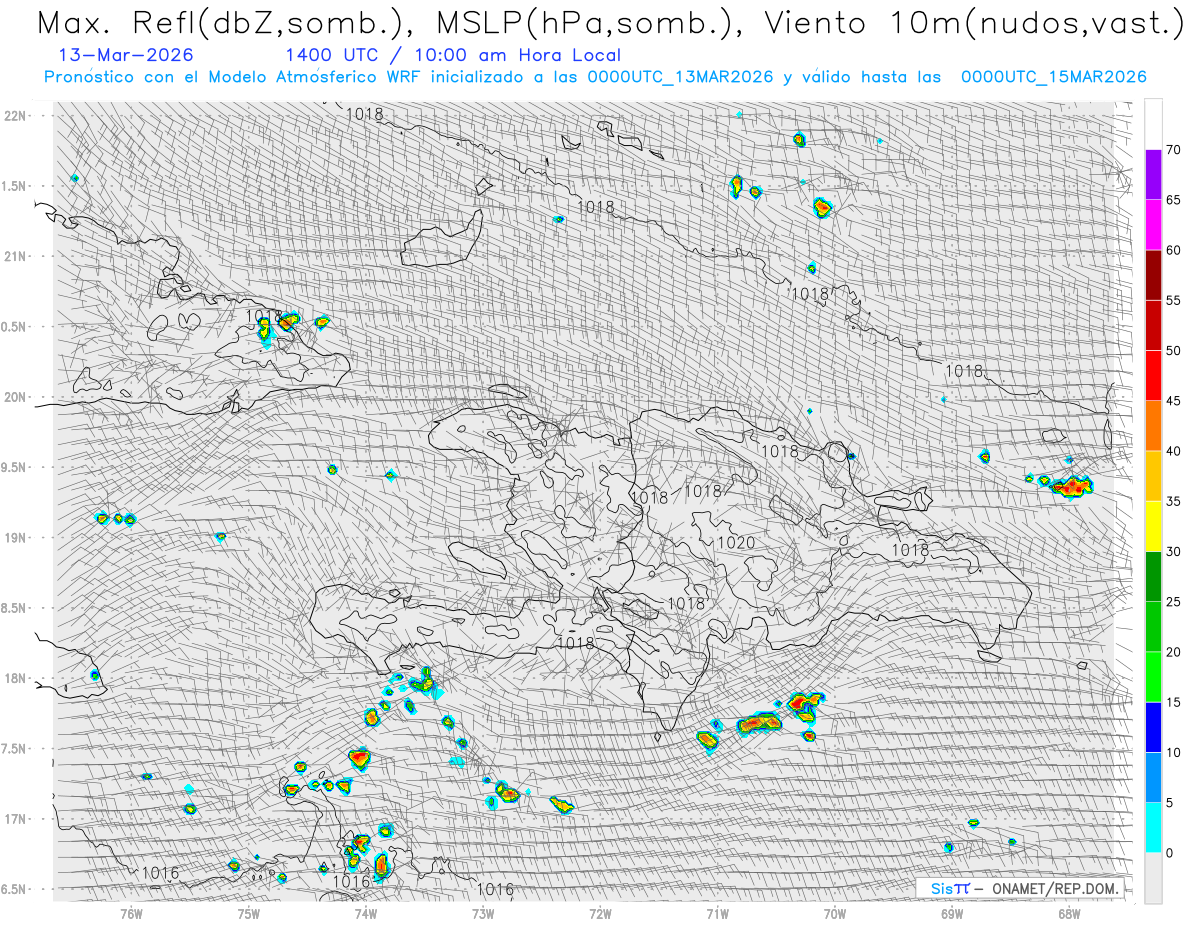Click the '75W' longitude label
The height and width of the screenshot is (927, 1200).
248,912
